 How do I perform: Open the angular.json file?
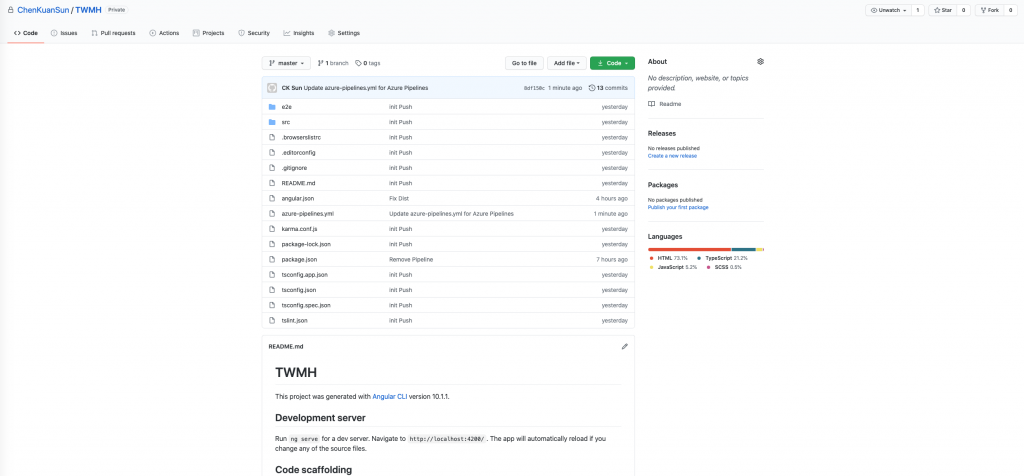pos(298,198)
